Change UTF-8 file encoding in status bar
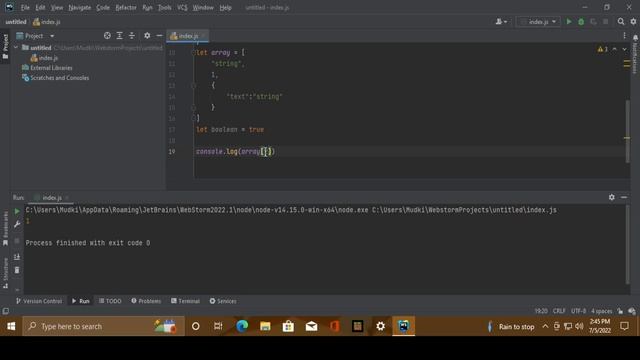This screenshot has width=640, height=360. 578,311
